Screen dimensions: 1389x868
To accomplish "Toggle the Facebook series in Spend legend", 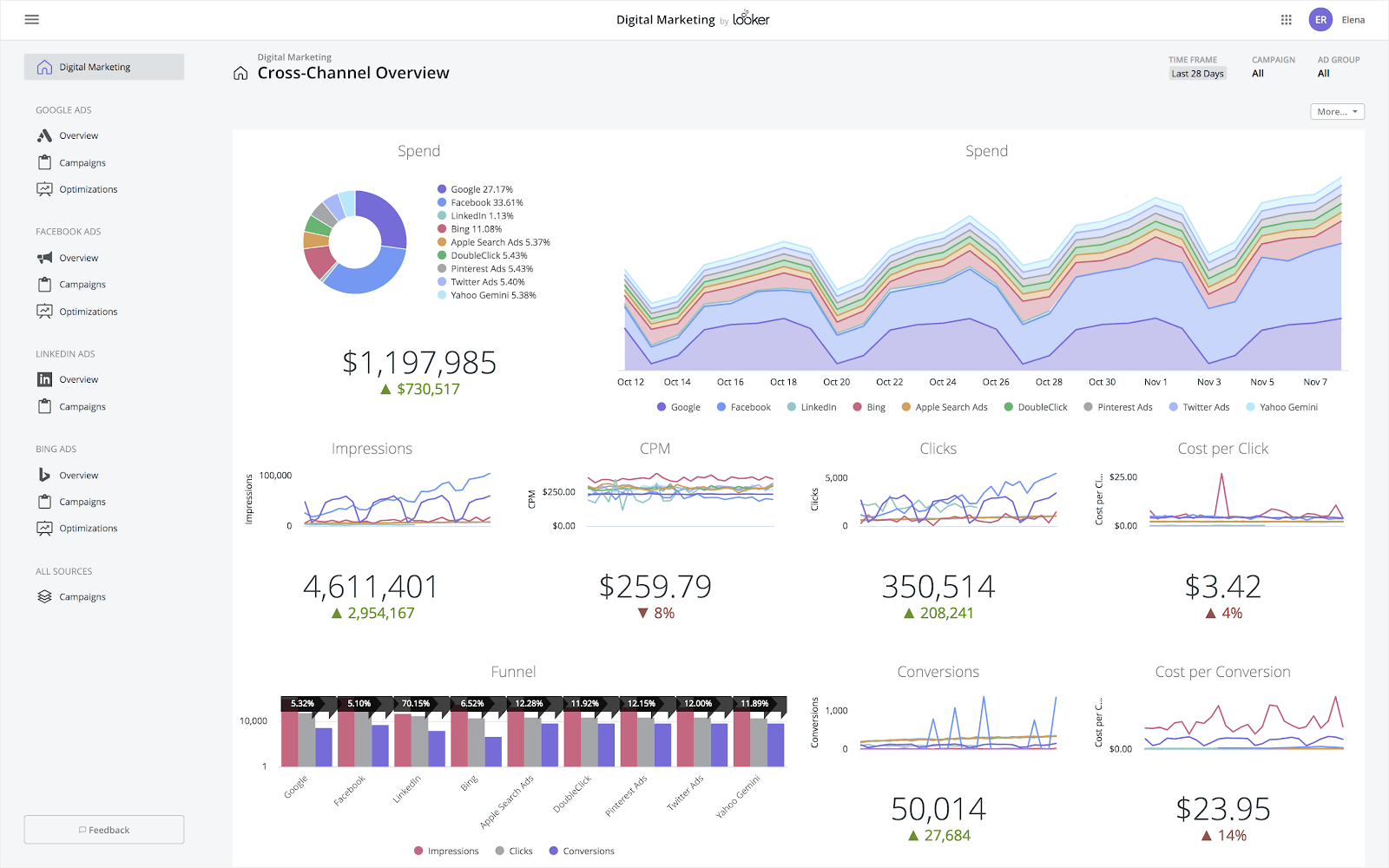I will tap(743, 406).
